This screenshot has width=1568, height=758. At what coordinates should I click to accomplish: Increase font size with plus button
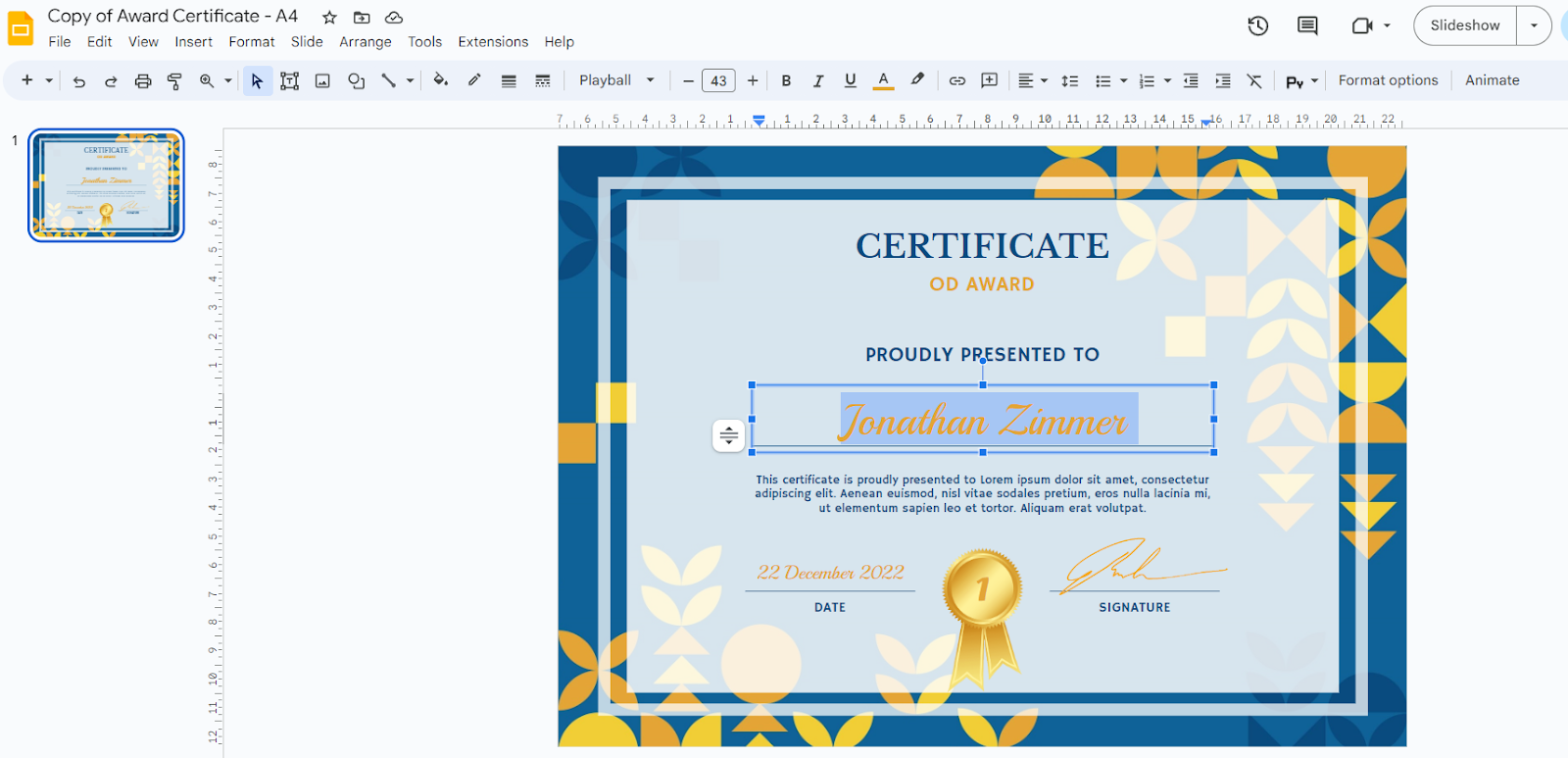tap(753, 81)
